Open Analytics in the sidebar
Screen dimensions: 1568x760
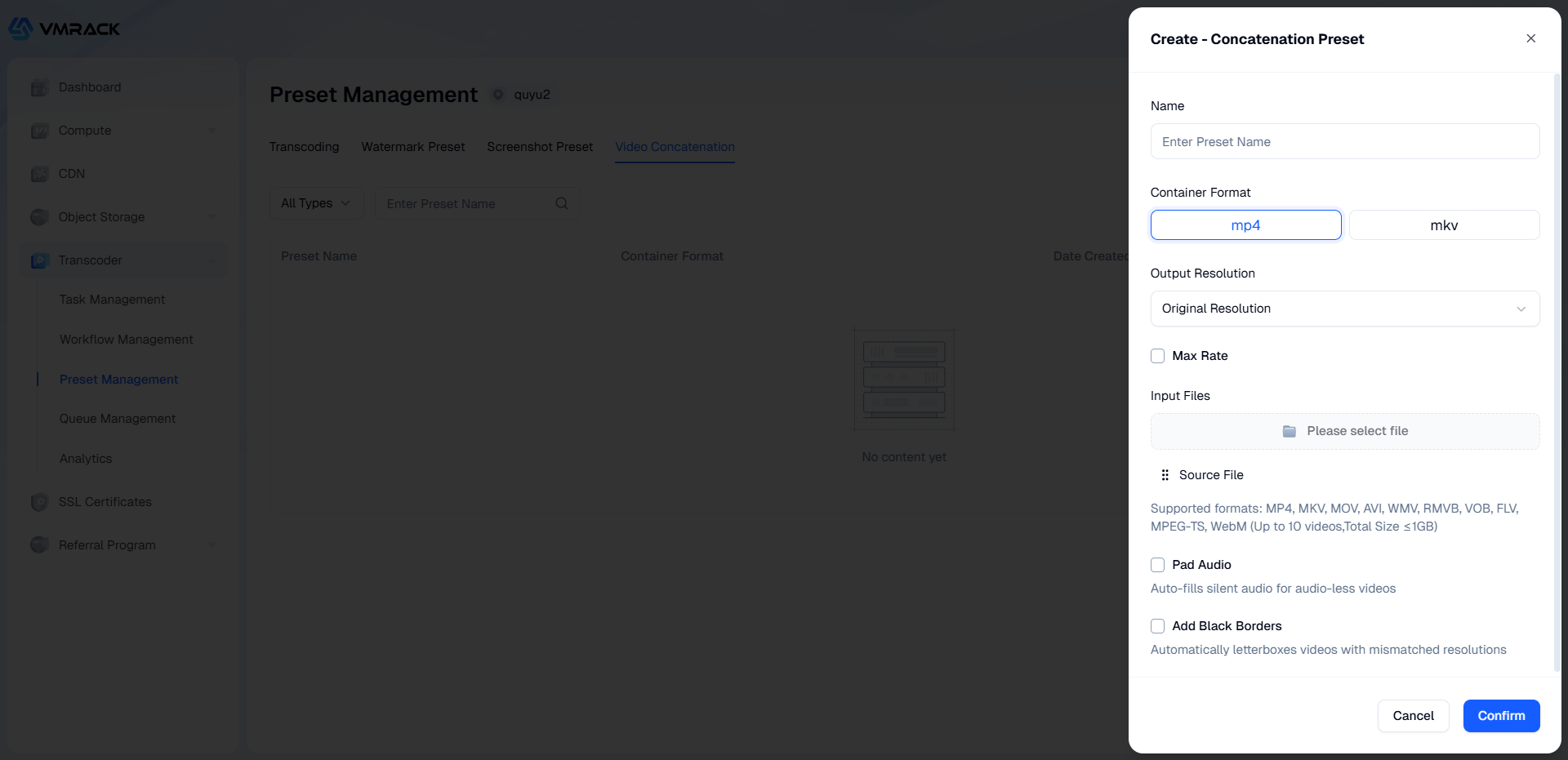coord(86,459)
